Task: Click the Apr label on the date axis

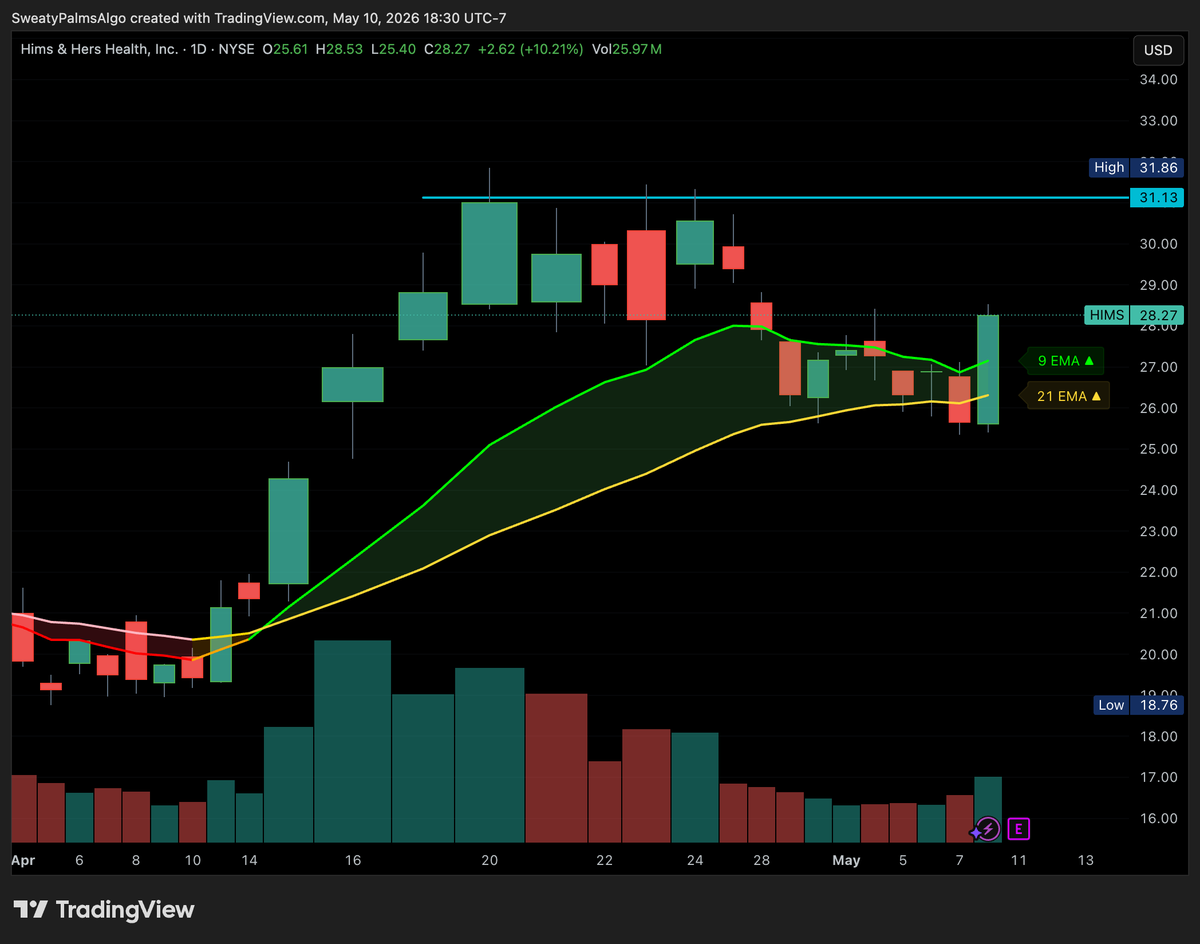Action: coord(22,860)
